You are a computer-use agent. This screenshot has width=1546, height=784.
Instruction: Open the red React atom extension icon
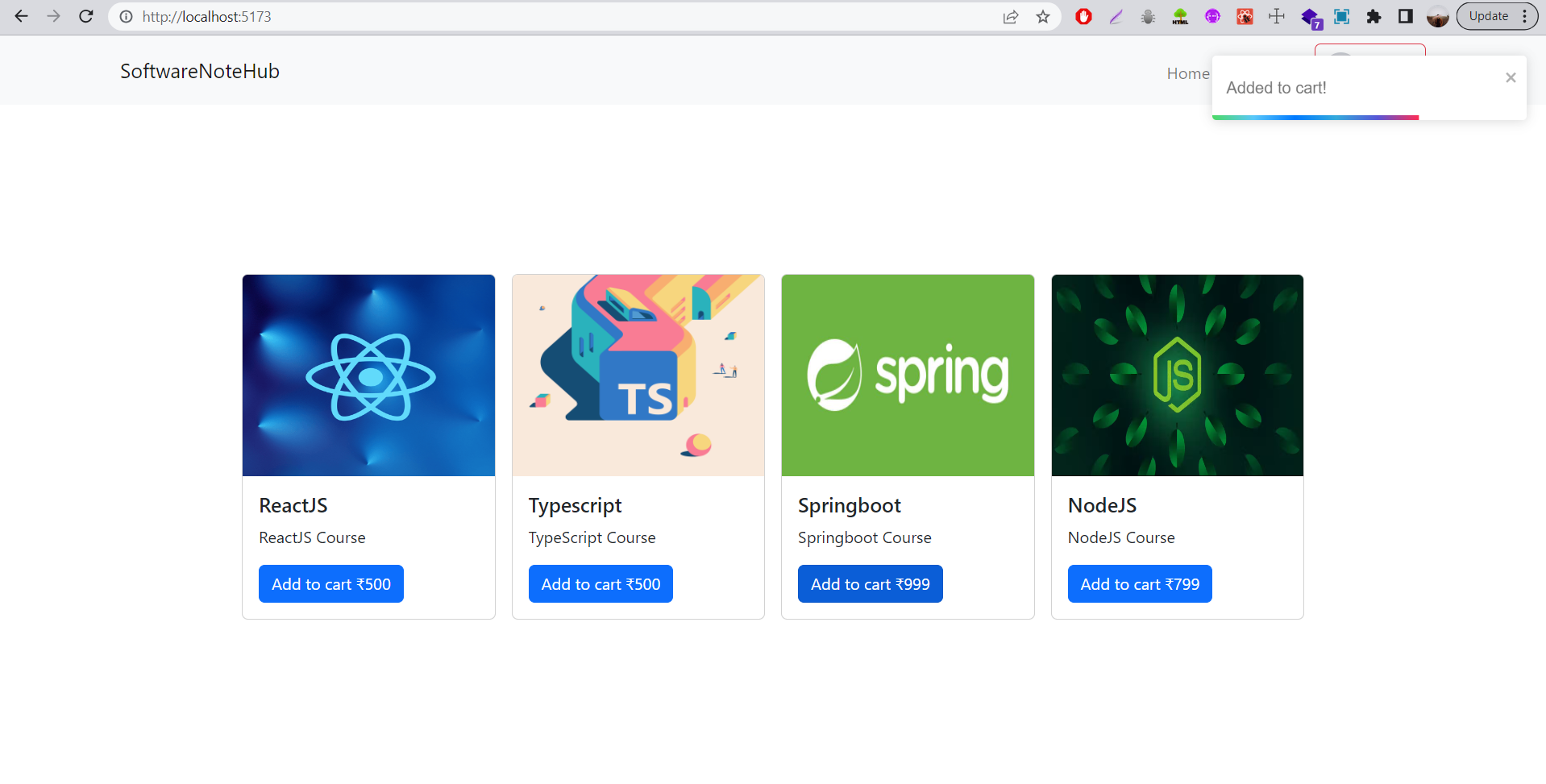coord(1245,16)
